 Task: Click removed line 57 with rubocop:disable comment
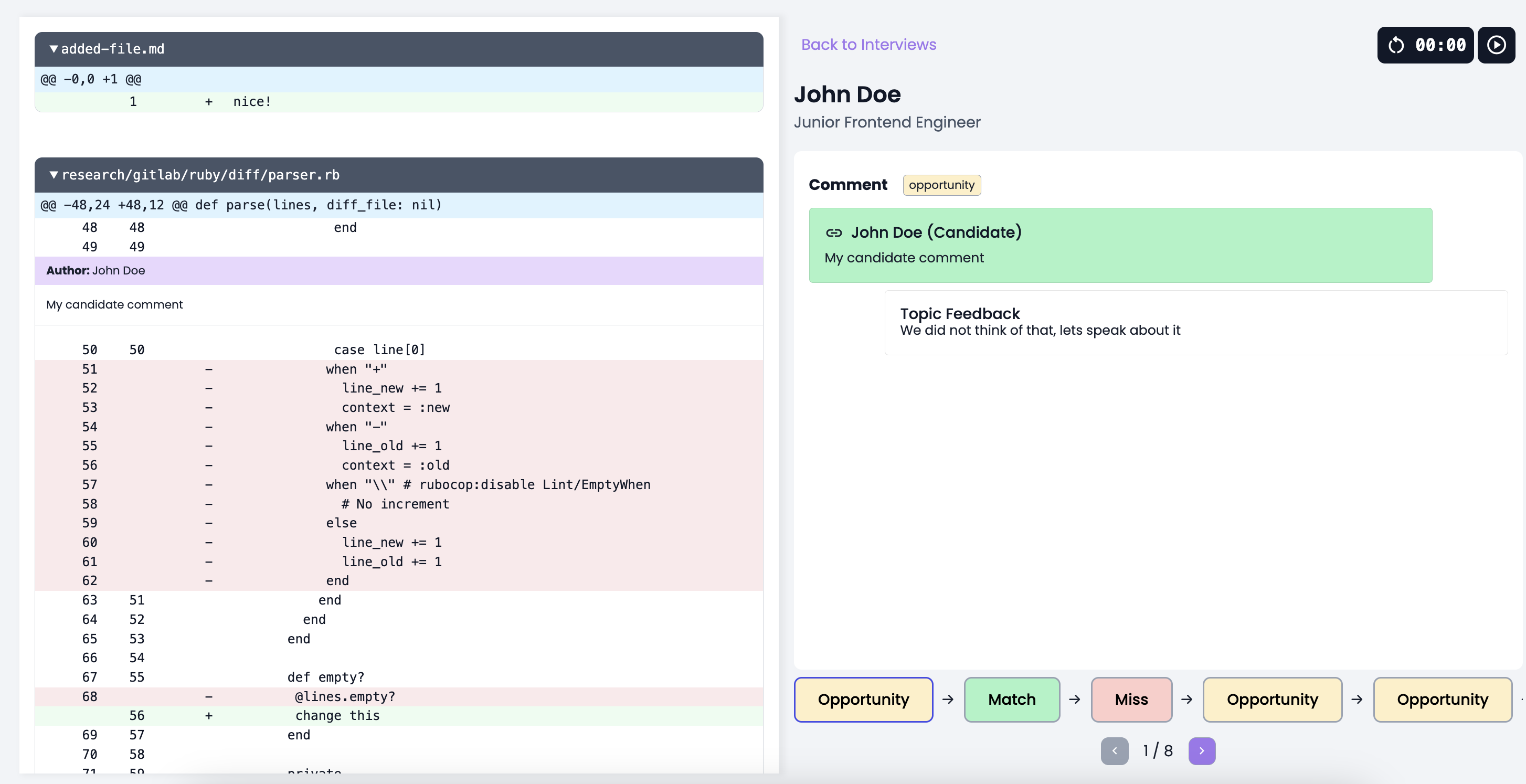pyautogui.click(x=399, y=485)
